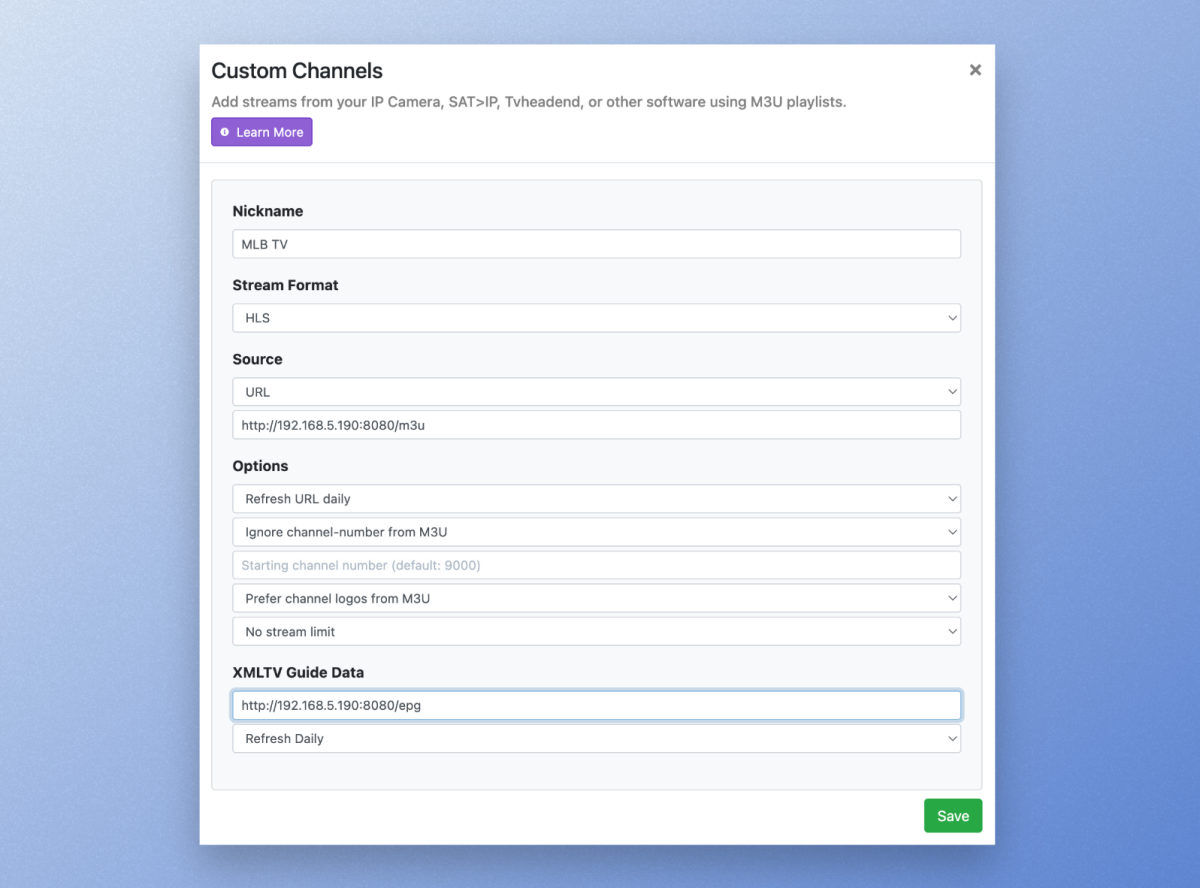The image size is (1200, 888).
Task: Open the No stream limit dropdown
Action: [596, 632]
